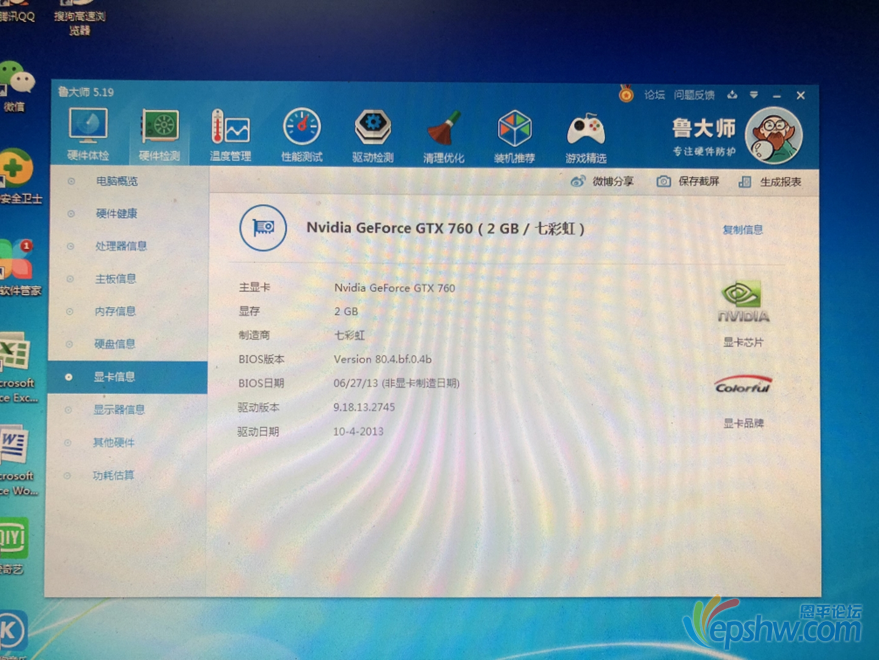The height and width of the screenshot is (660, 879).
Task: Open 清理优化 cleanup and optimization
Action: point(443,136)
